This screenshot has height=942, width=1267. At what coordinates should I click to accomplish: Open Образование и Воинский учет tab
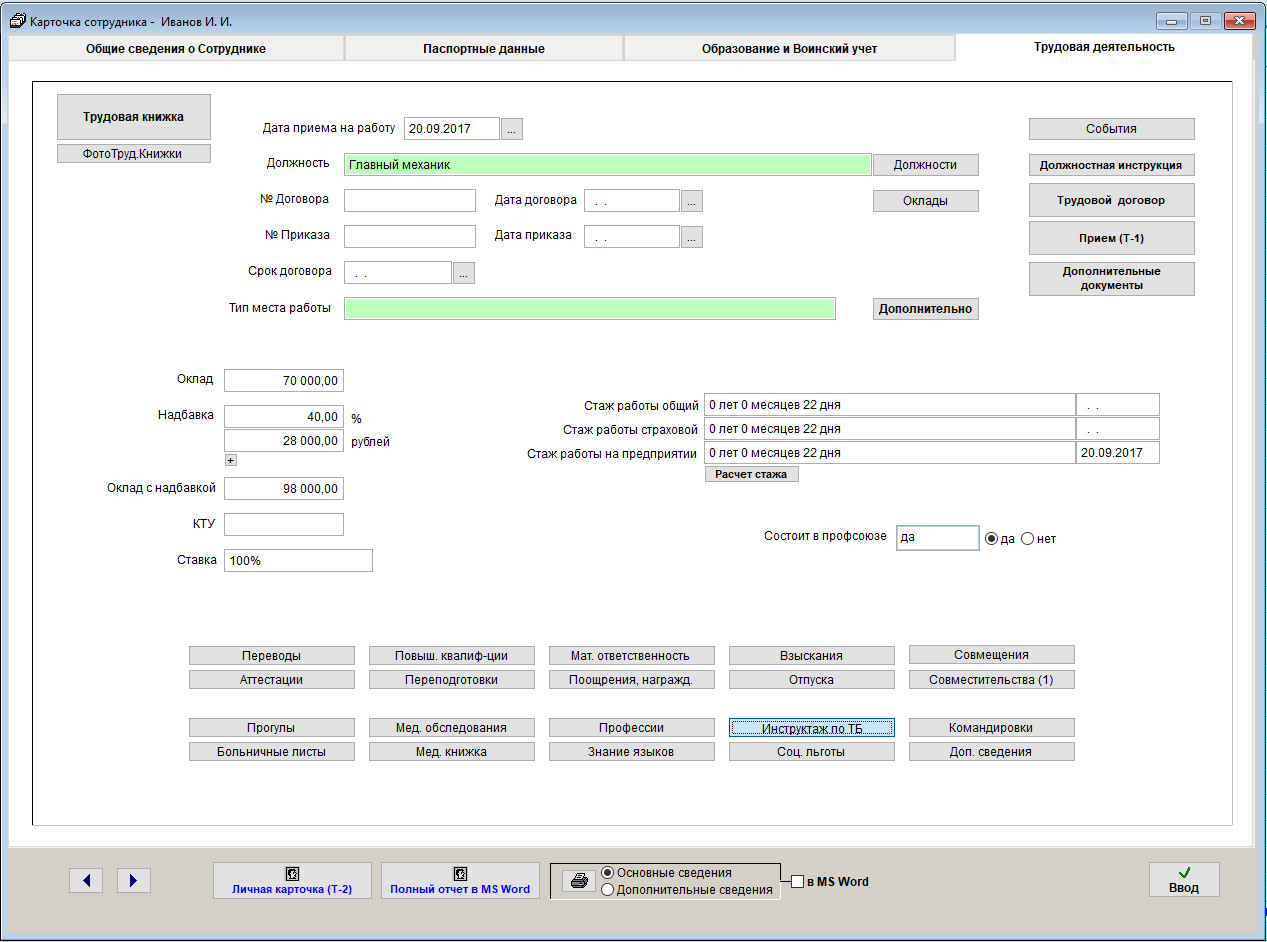coord(789,49)
